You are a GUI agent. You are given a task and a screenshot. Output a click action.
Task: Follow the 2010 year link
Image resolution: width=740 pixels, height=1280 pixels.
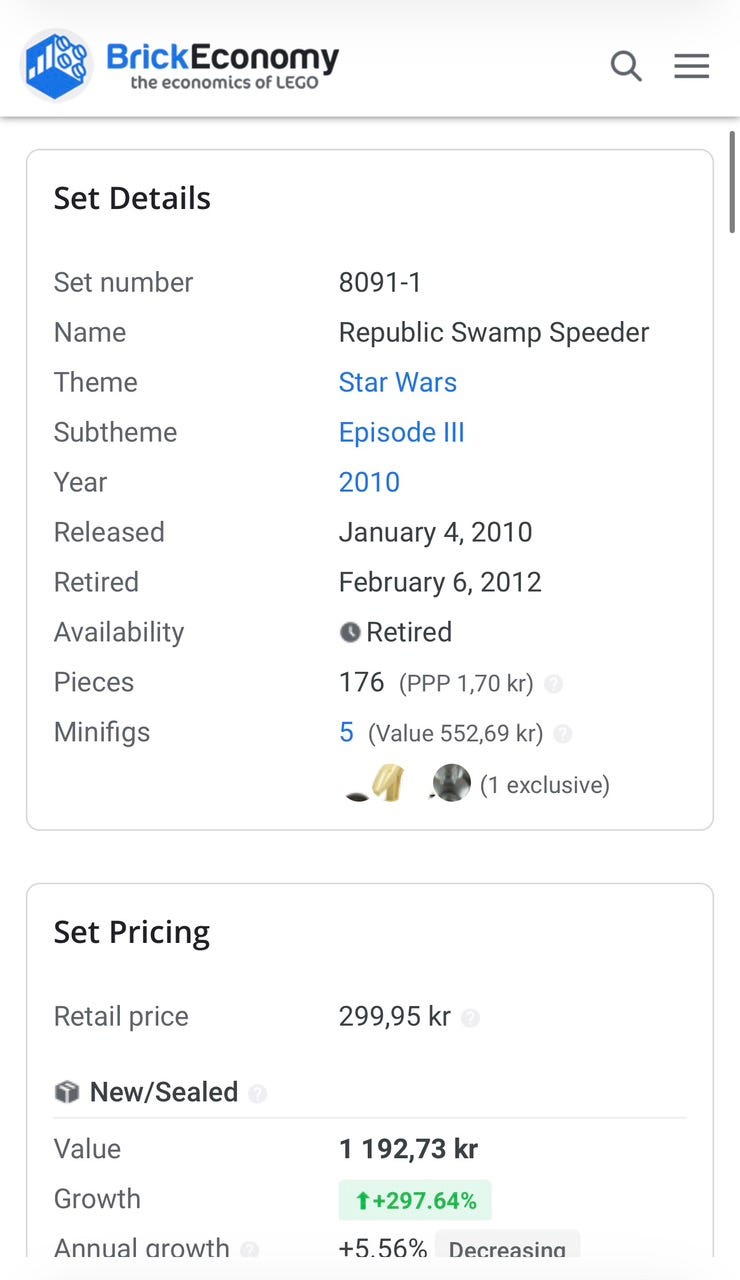369,482
